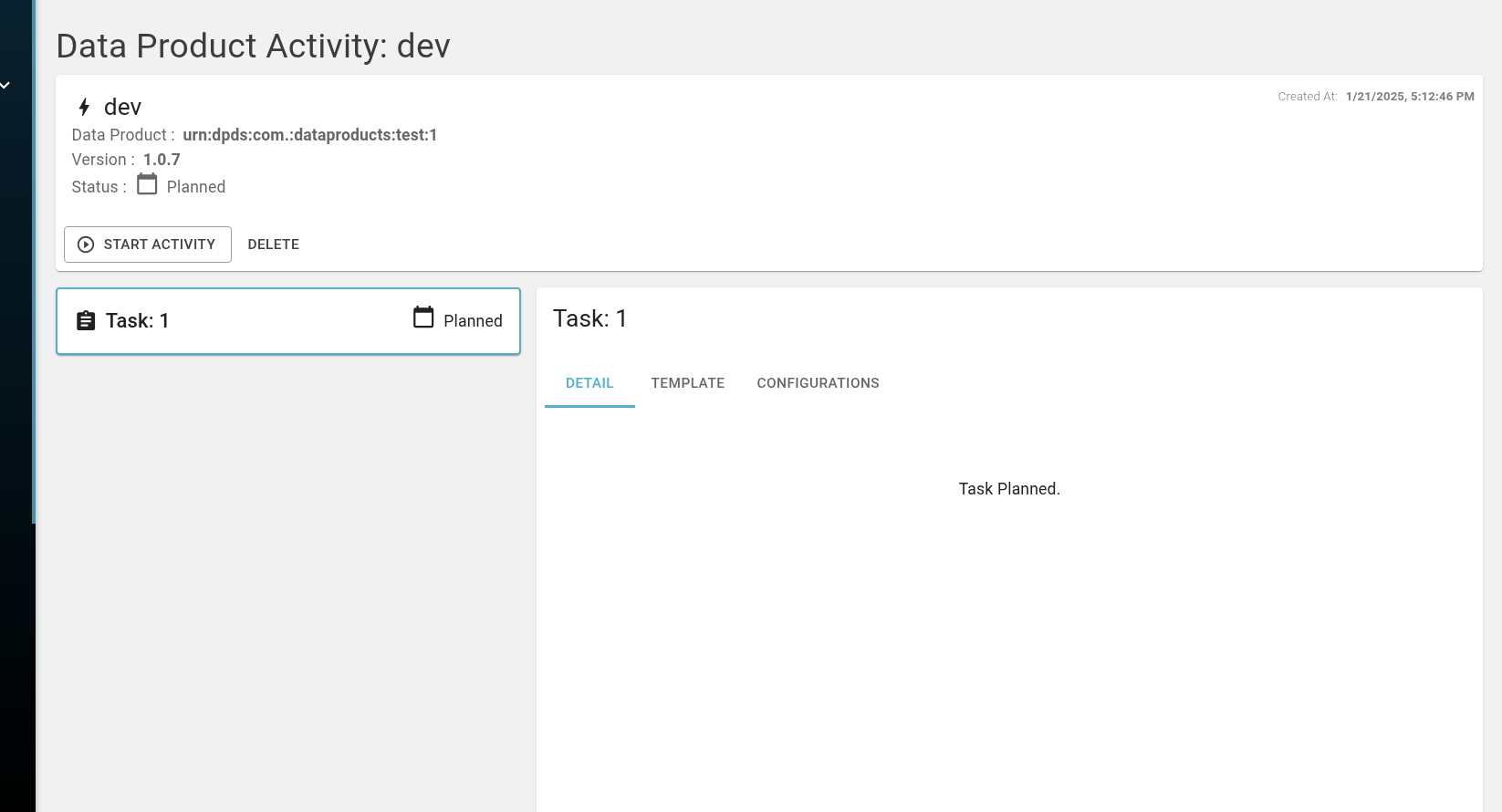Open the Template tab
1502x812 pixels.
tap(688, 383)
